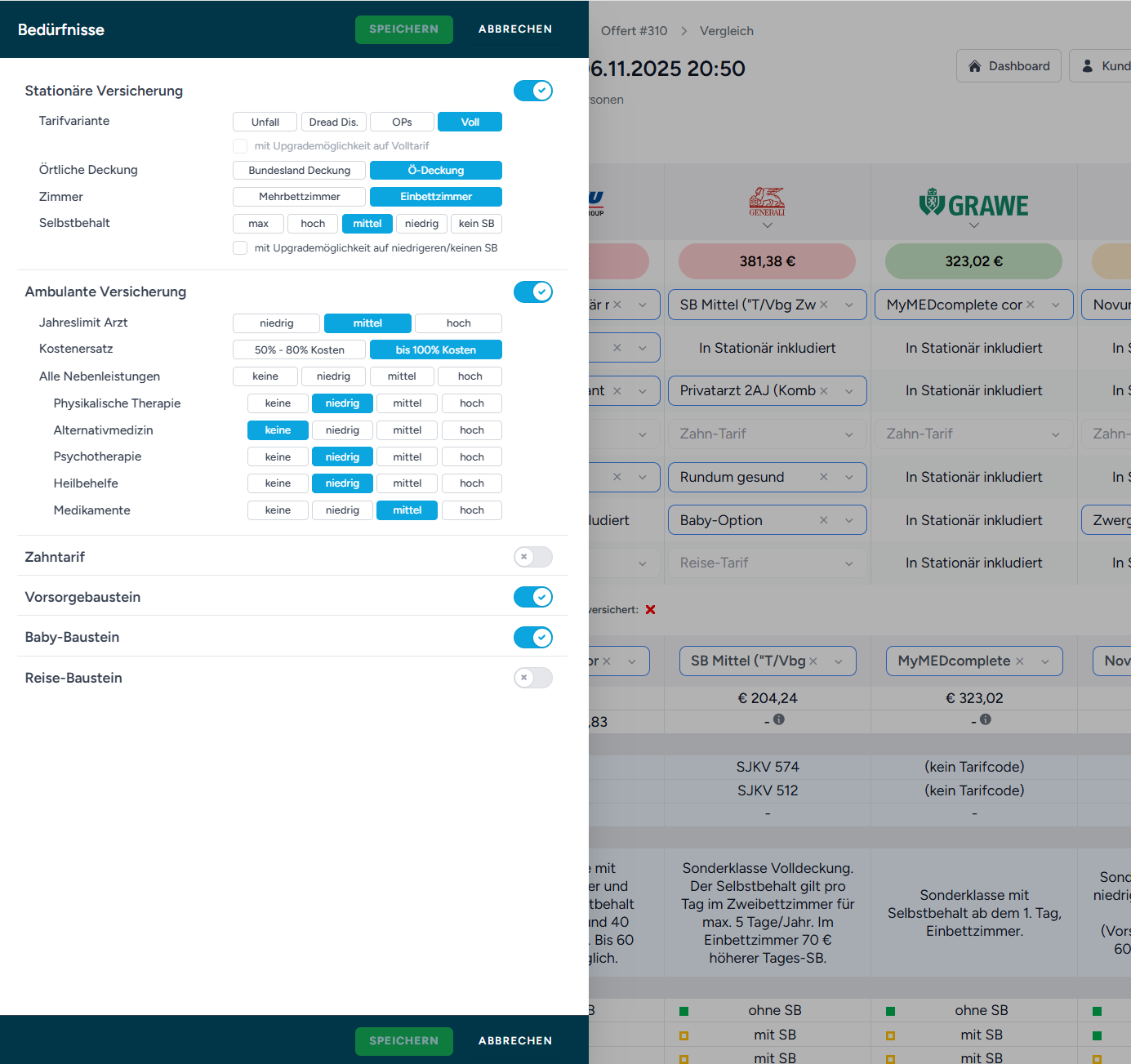Screen dimensions: 1131x1064
Task: Enable the Zahntarif toggle
Action: click(533, 557)
